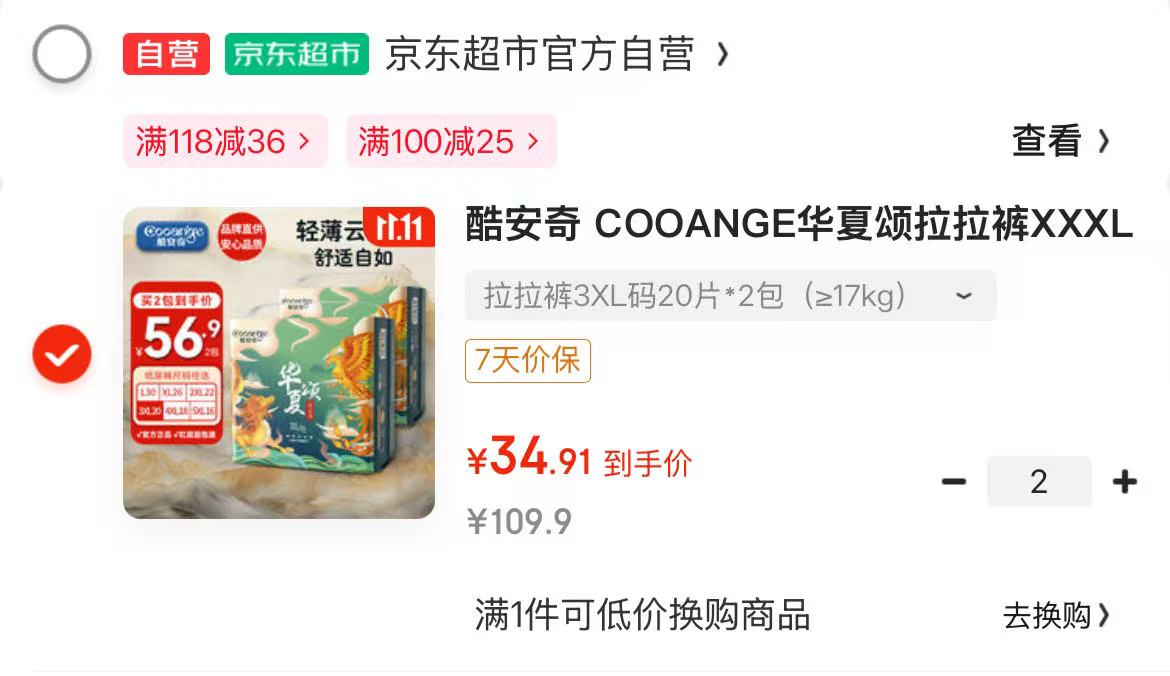This screenshot has height=676, width=1170.
Task: Open the 京东超市官方自营 store link
Action: pyautogui.click(x=540, y=54)
